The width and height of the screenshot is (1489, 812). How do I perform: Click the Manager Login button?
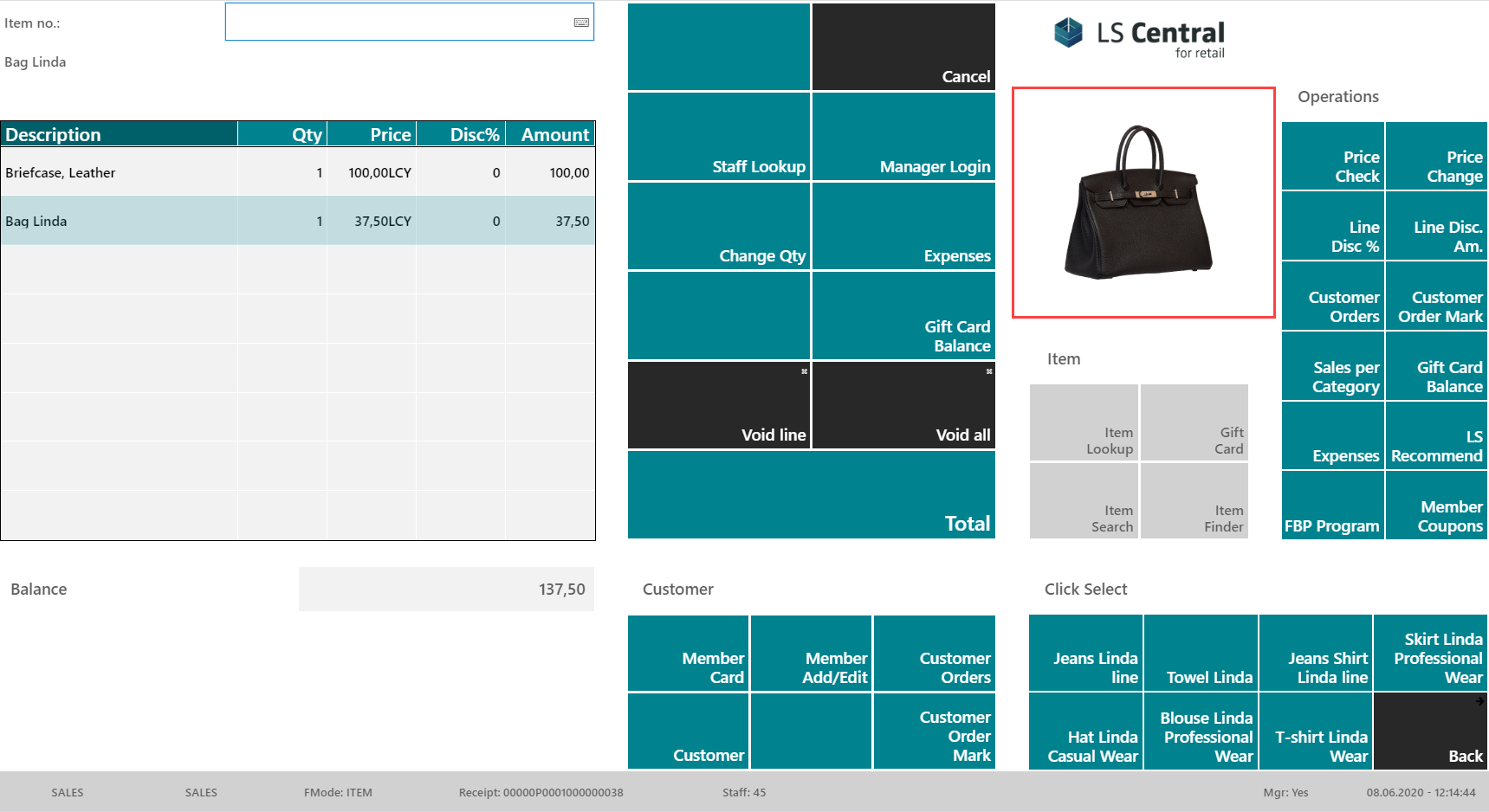pos(903,136)
